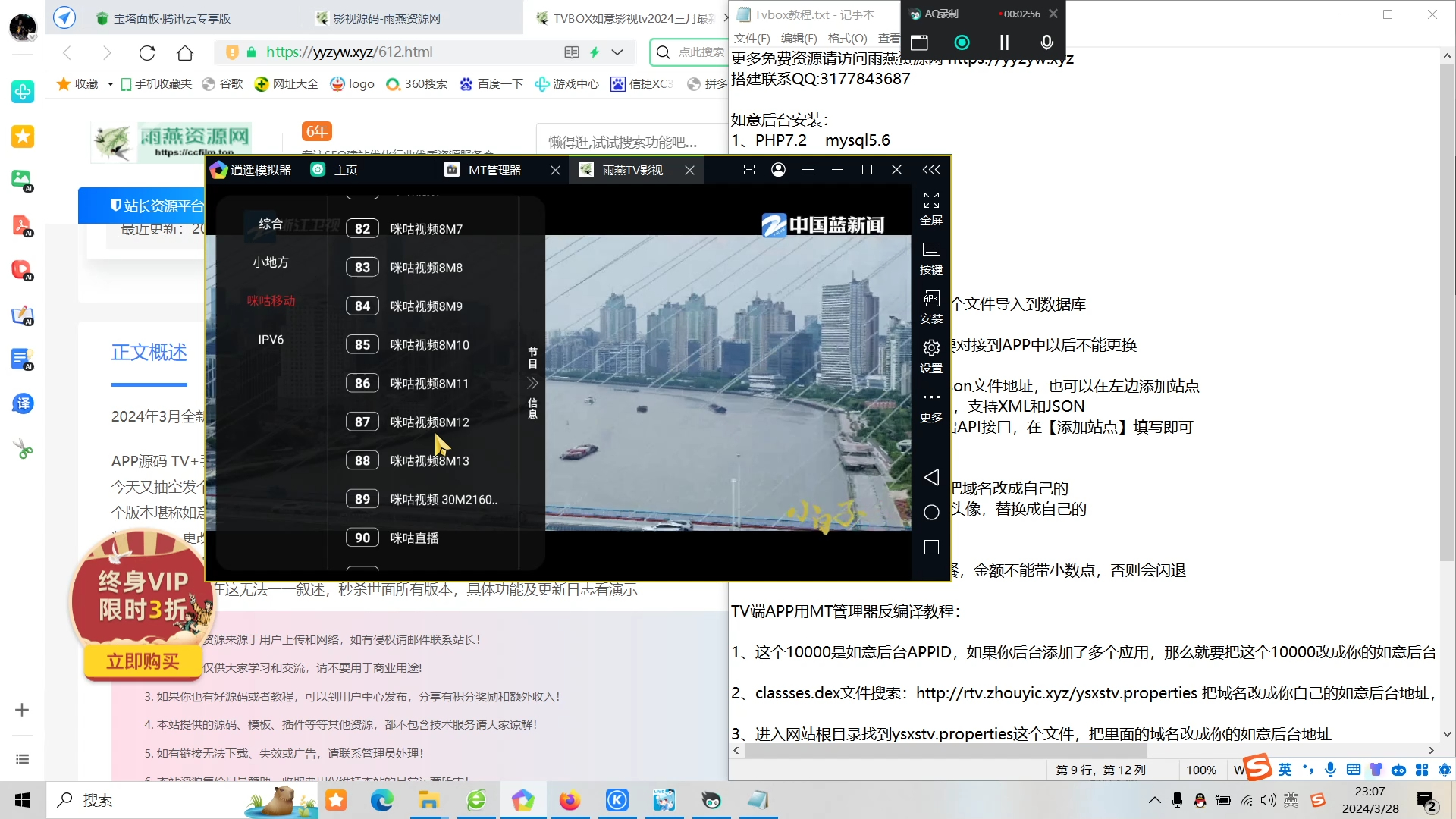The height and width of the screenshot is (819, 1456).
Task: Open Microsoft Edge from taskbar
Action: (x=382, y=800)
